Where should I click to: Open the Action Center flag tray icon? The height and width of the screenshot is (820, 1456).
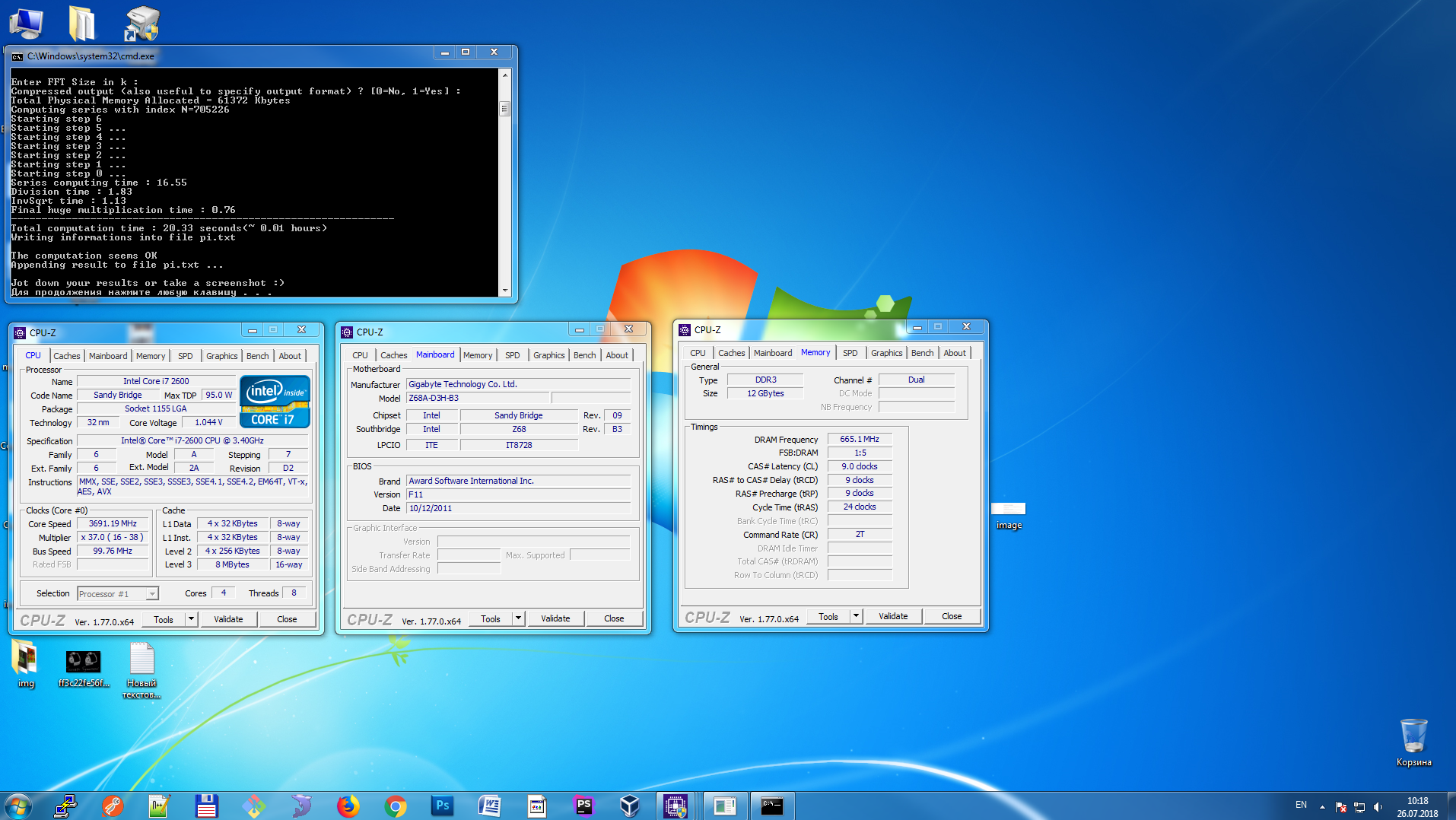tap(1341, 806)
